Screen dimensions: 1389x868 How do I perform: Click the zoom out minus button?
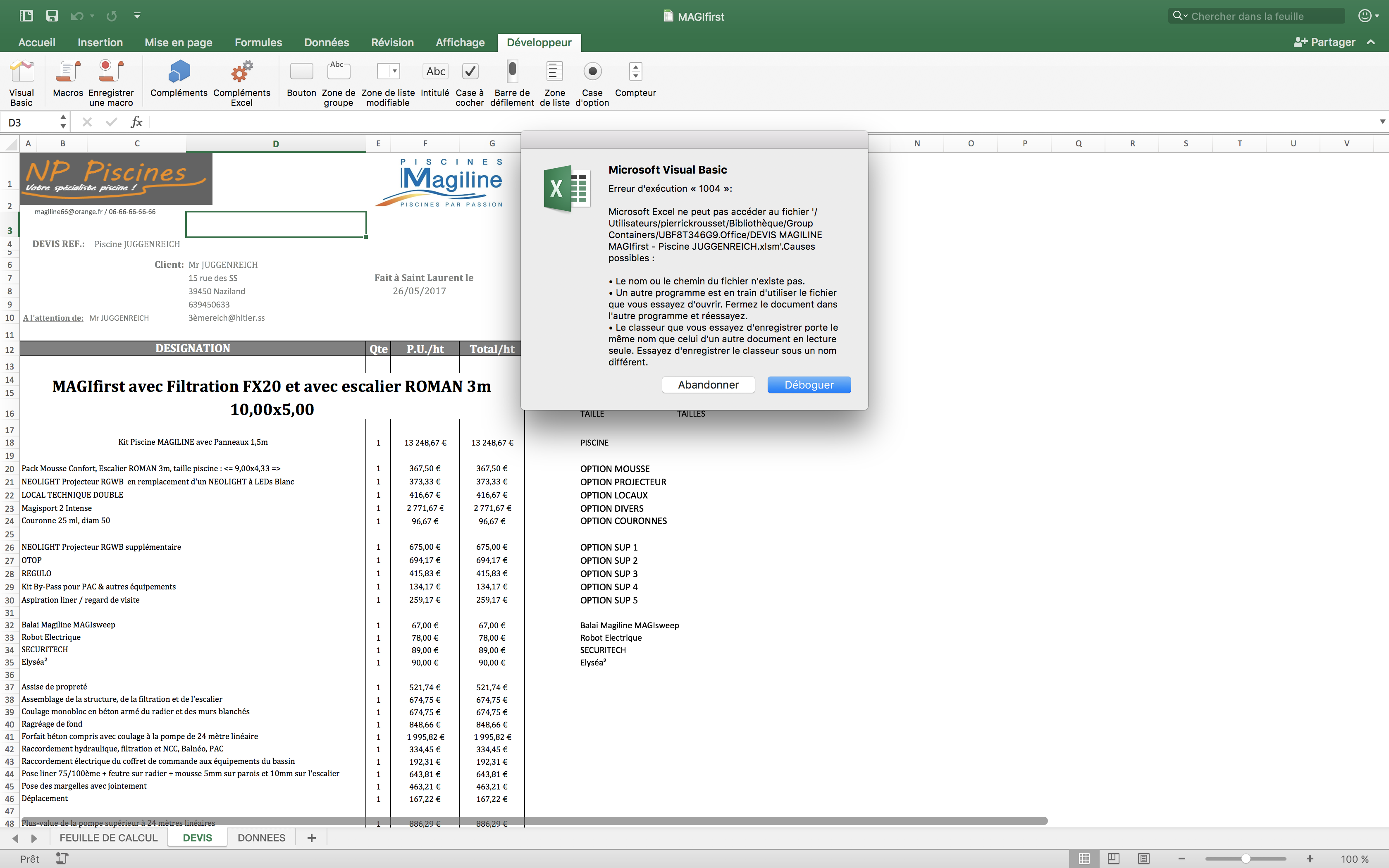(x=1182, y=859)
